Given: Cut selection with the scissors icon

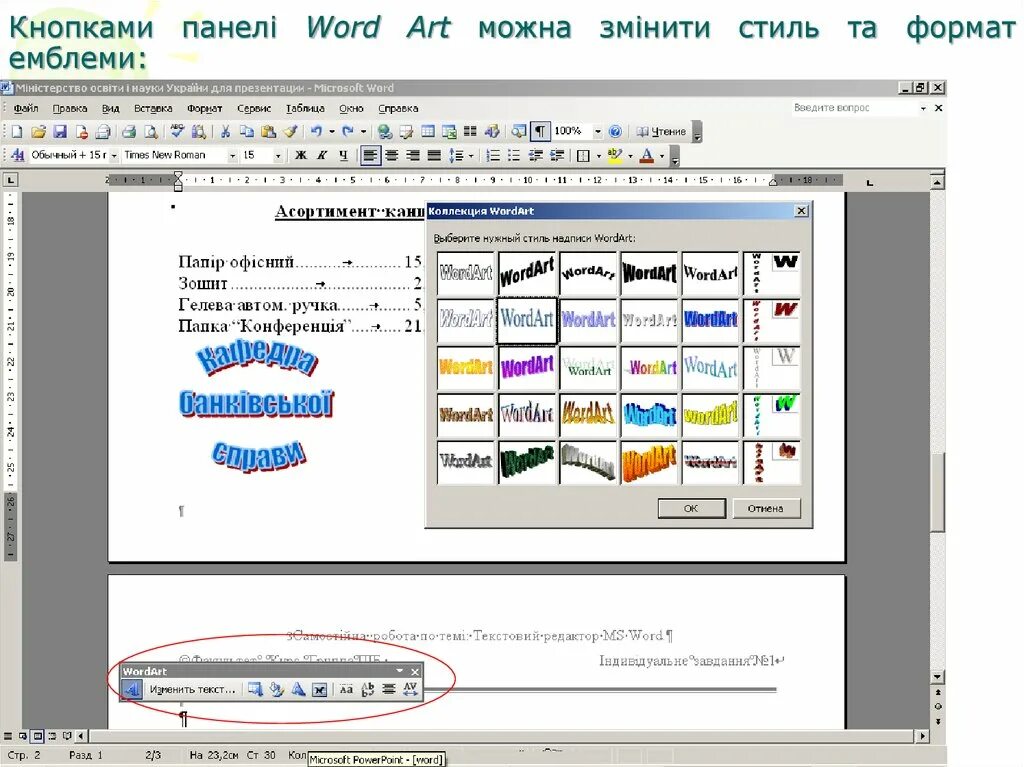Looking at the screenshot, I should pos(225,131).
